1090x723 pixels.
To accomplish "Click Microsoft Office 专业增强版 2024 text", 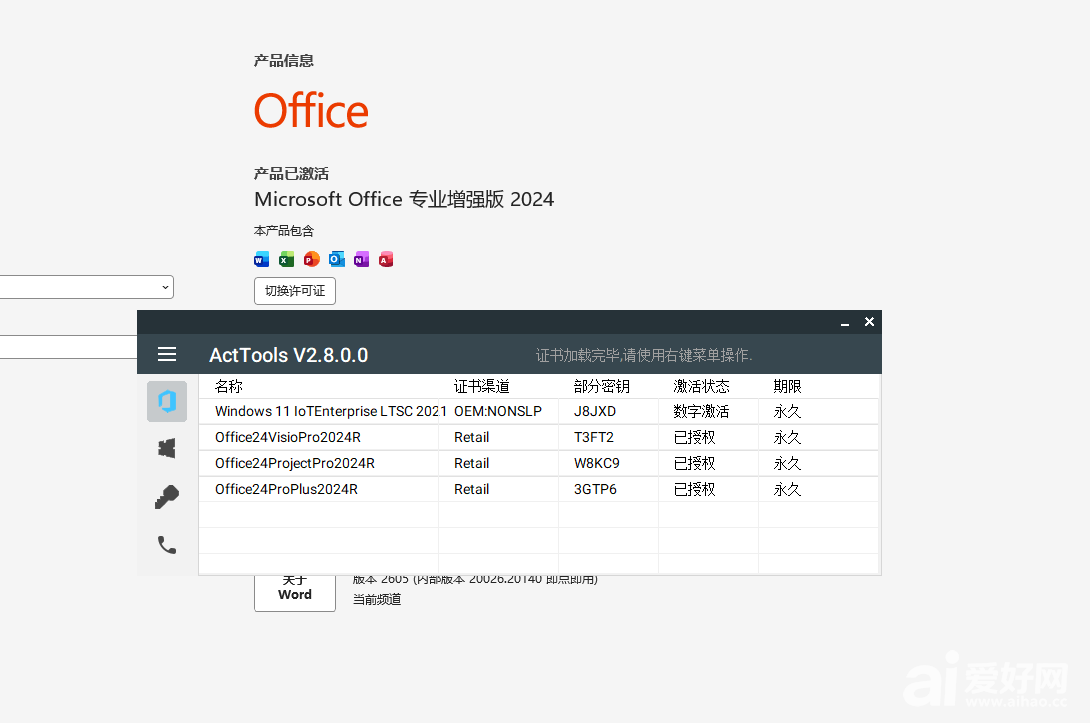I will click(x=404, y=200).
